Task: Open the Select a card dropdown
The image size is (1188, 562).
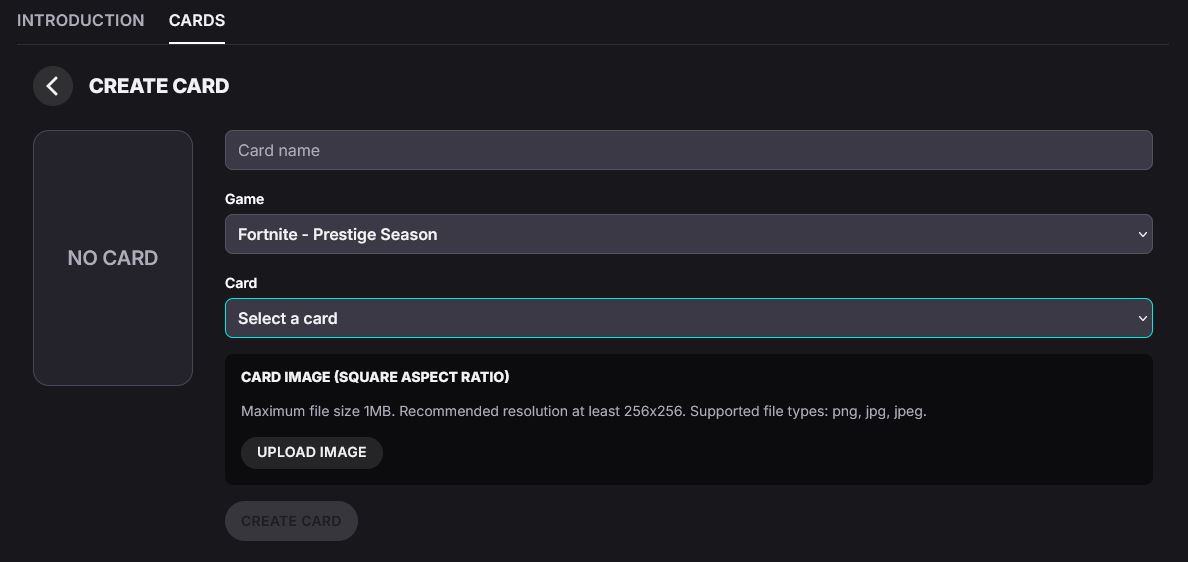Action: pyautogui.click(x=688, y=318)
